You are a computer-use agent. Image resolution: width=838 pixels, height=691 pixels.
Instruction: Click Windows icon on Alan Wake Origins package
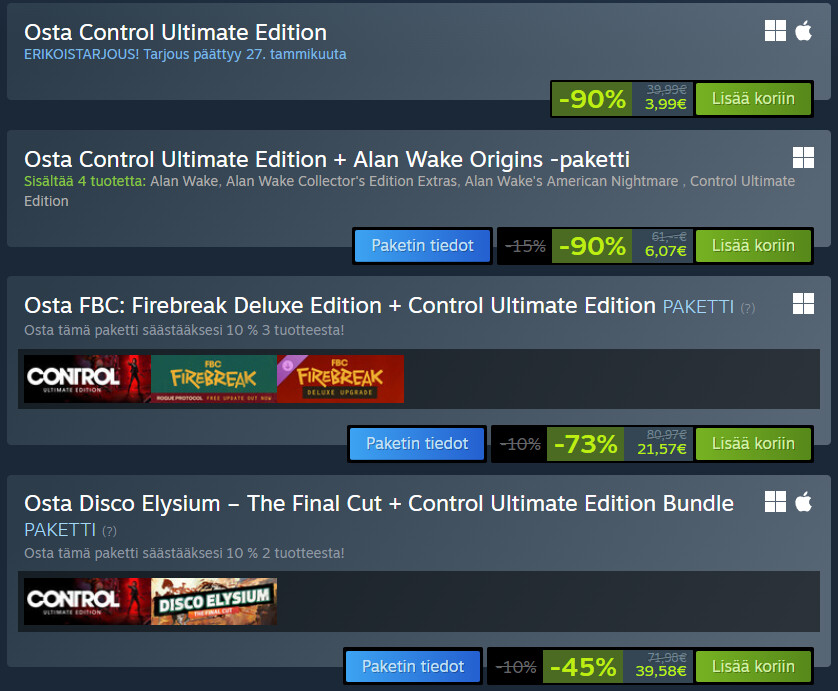point(803,157)
